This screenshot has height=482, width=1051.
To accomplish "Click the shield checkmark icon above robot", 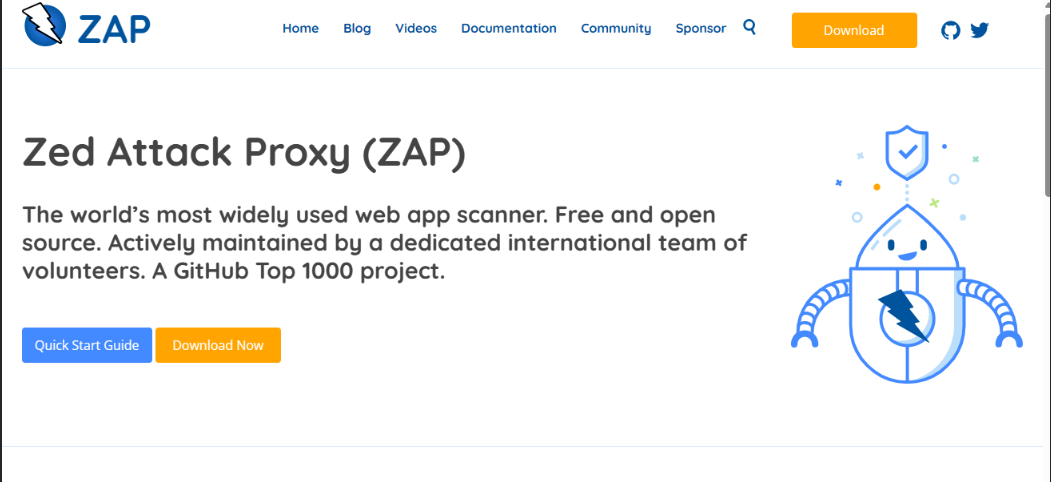I will coord(907,153).
